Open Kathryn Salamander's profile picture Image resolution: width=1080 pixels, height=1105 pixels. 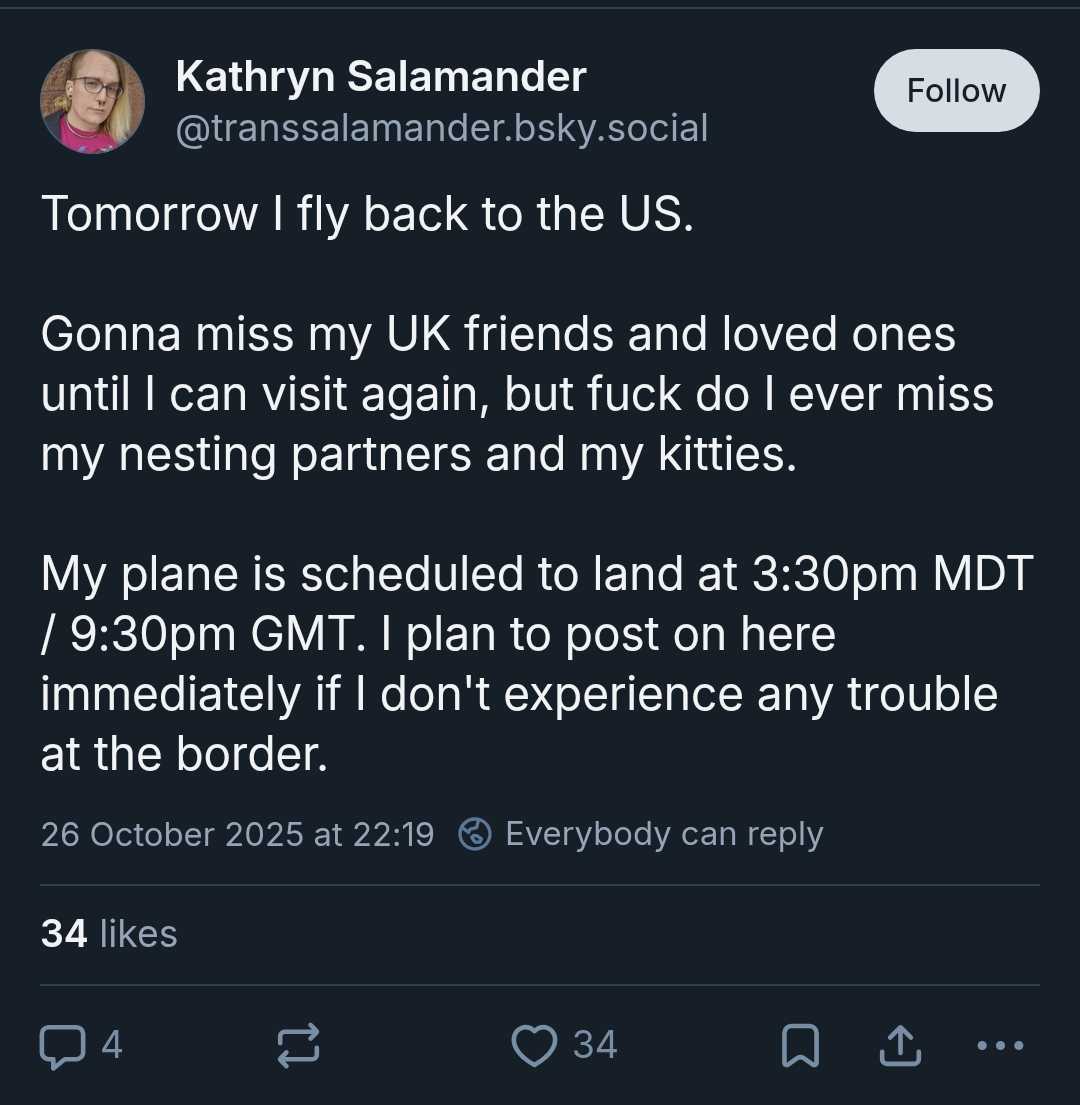(x=92, y=101)
